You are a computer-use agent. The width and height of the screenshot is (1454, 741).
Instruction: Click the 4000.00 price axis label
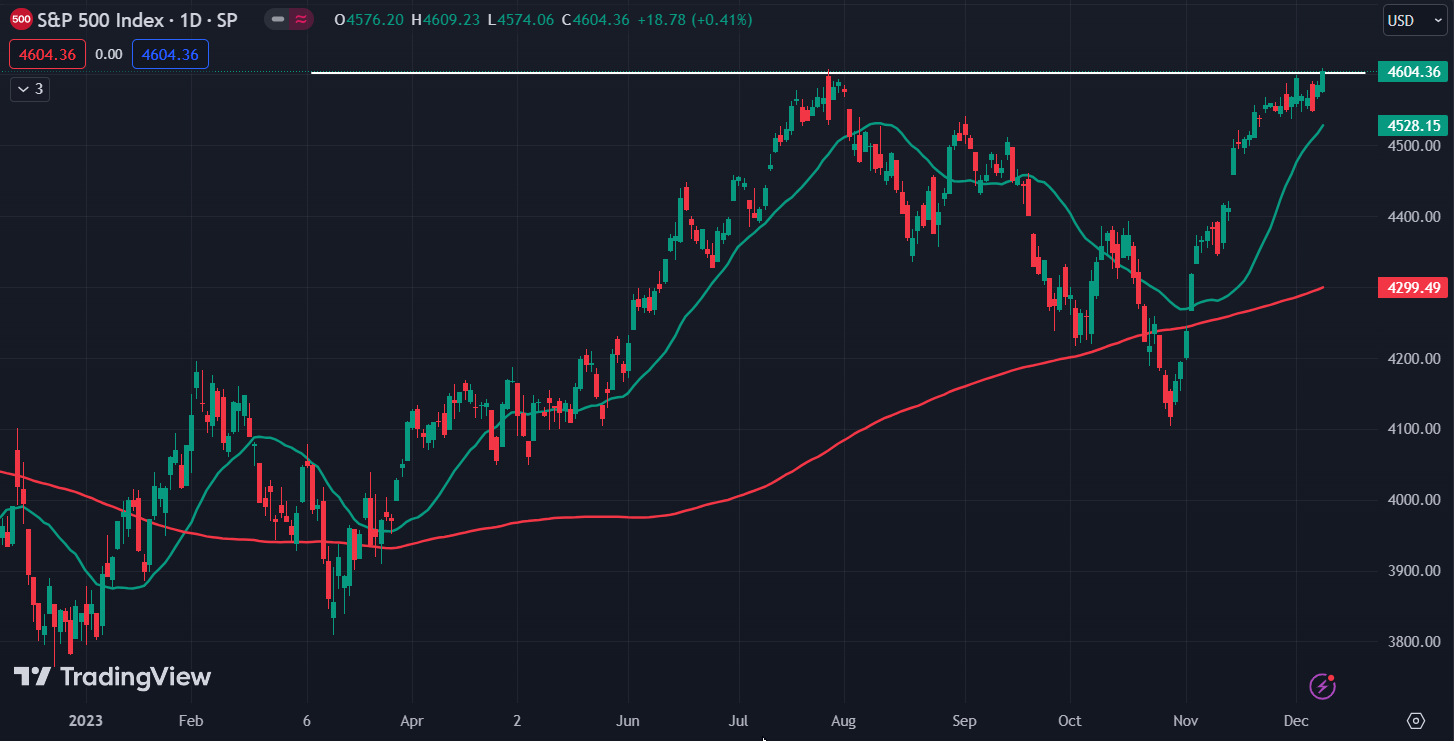click(x=1416, y=500)
